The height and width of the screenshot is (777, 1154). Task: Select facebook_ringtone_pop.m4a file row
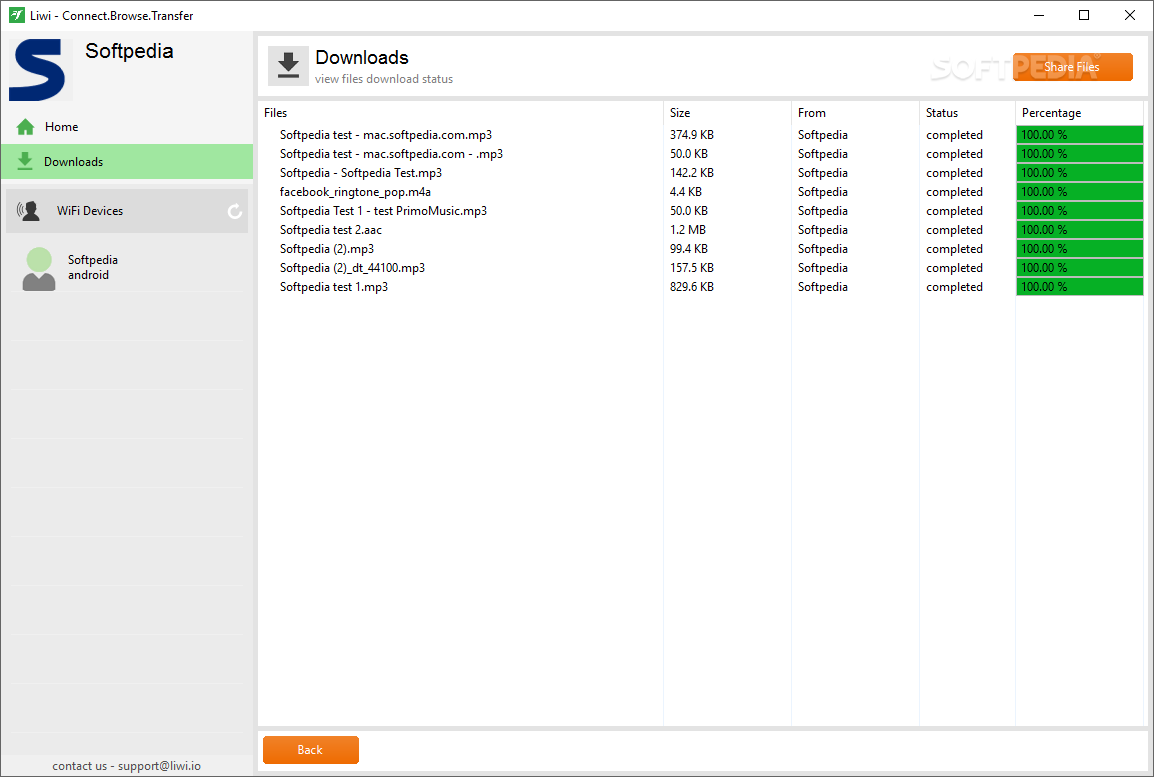(355, 192)
